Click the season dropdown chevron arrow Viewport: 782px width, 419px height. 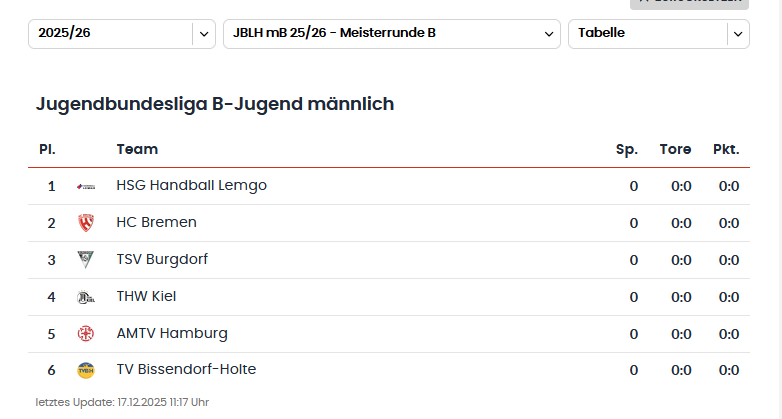pos(204,33)
